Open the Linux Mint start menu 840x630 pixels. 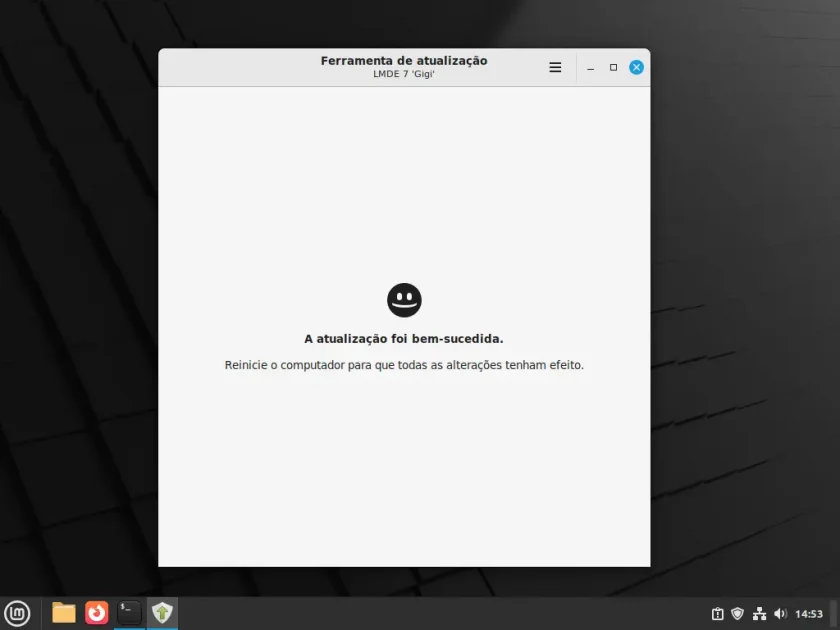(17, 613)
